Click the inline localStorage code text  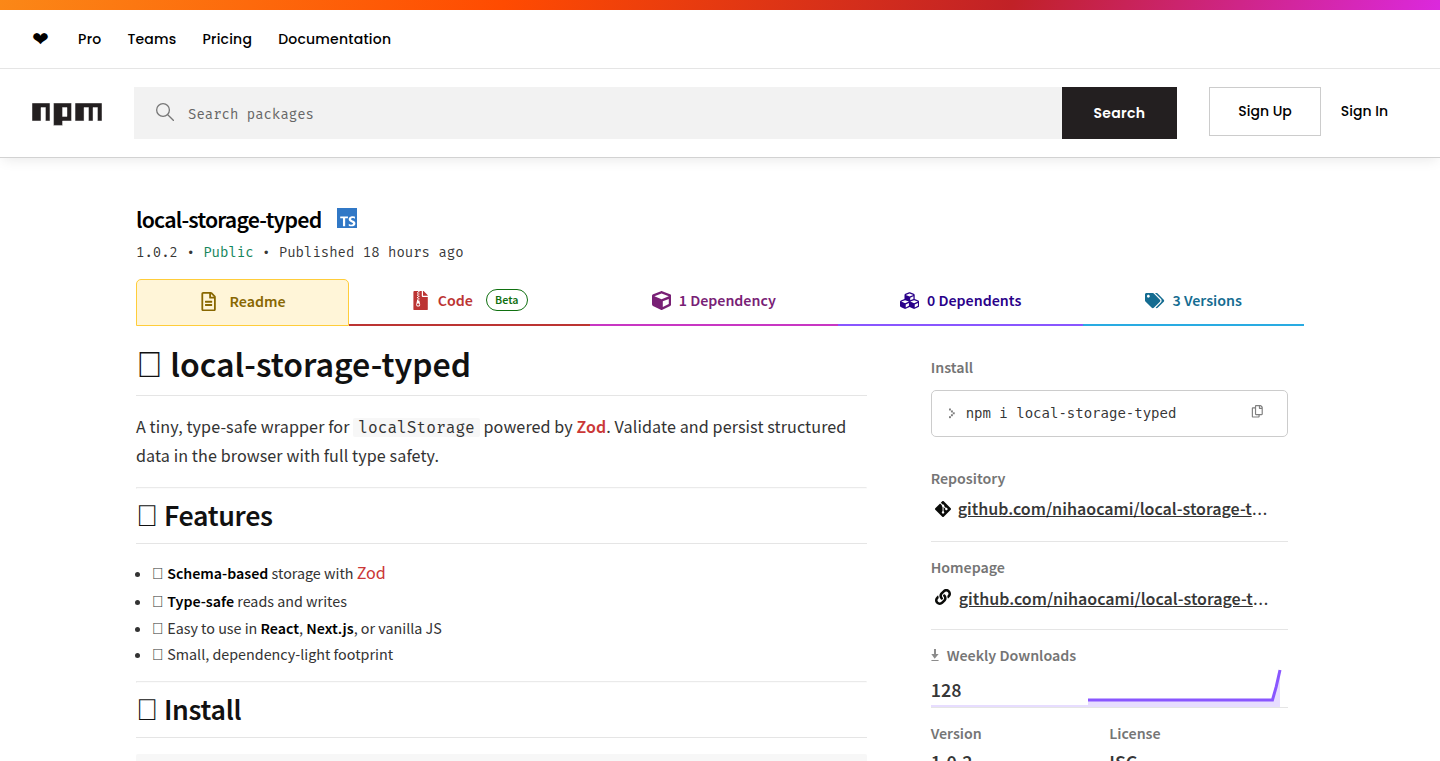(417, 427)
